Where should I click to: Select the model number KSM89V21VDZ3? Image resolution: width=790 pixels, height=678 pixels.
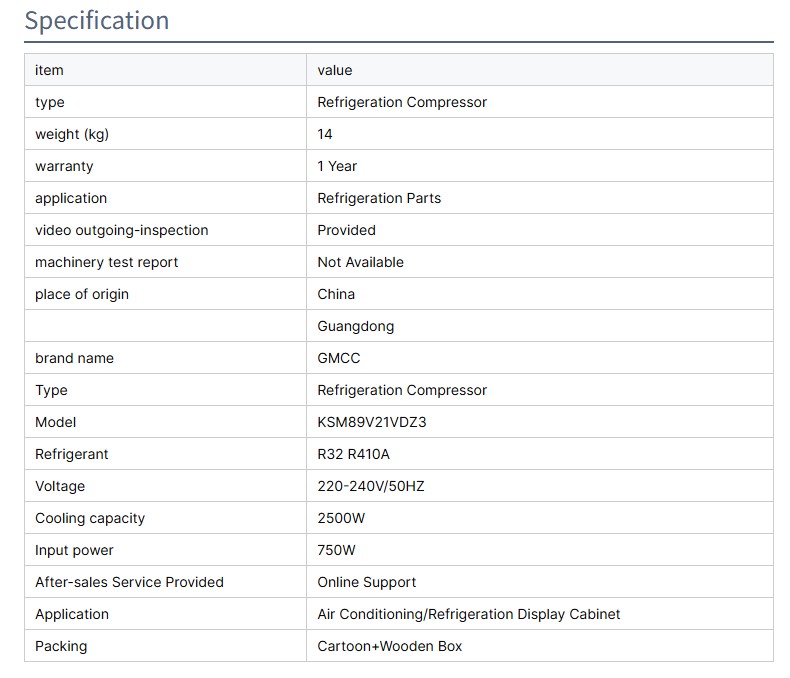(371, 422)
